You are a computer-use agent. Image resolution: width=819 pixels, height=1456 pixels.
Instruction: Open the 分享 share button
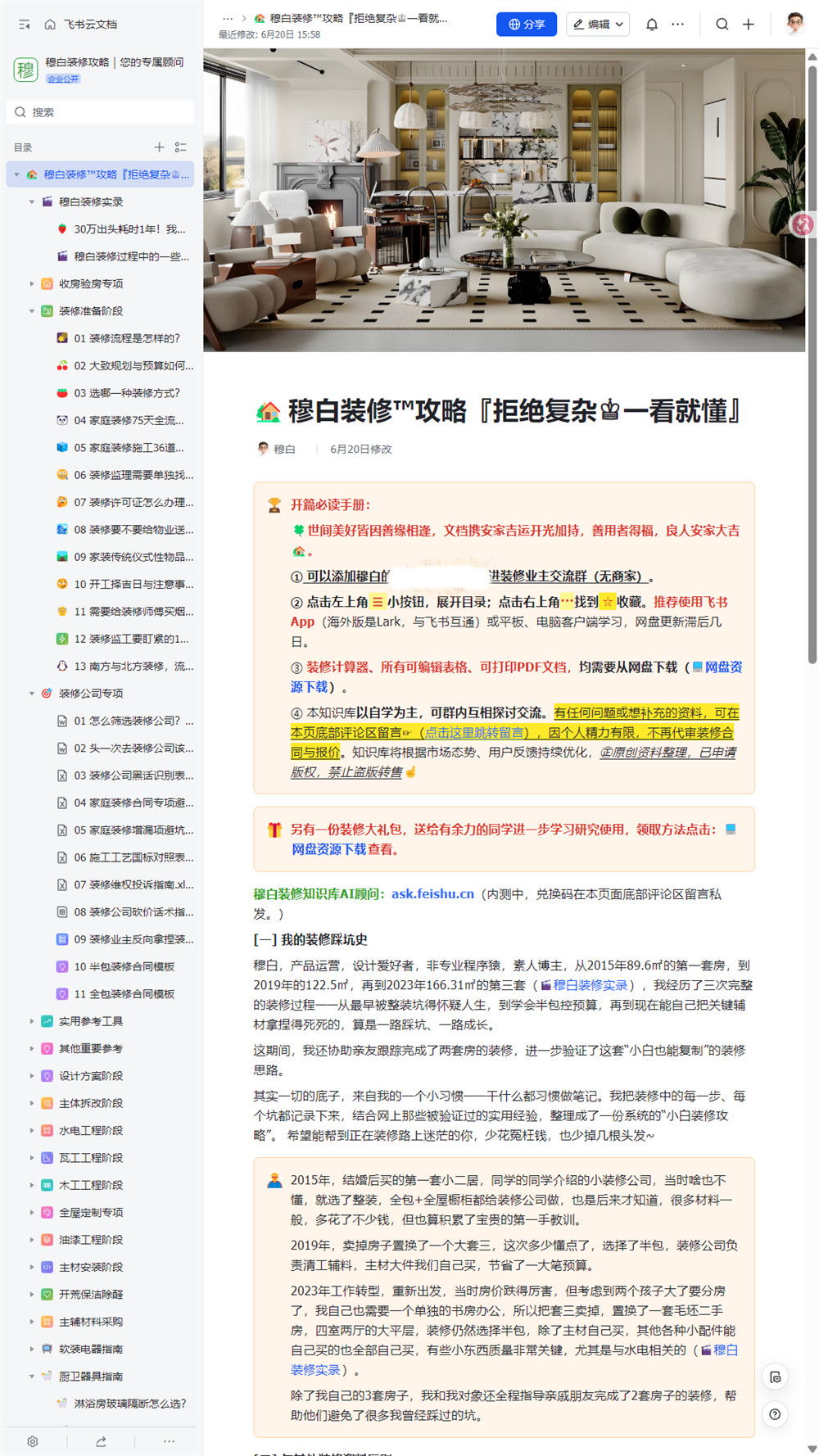coord(527,25)
